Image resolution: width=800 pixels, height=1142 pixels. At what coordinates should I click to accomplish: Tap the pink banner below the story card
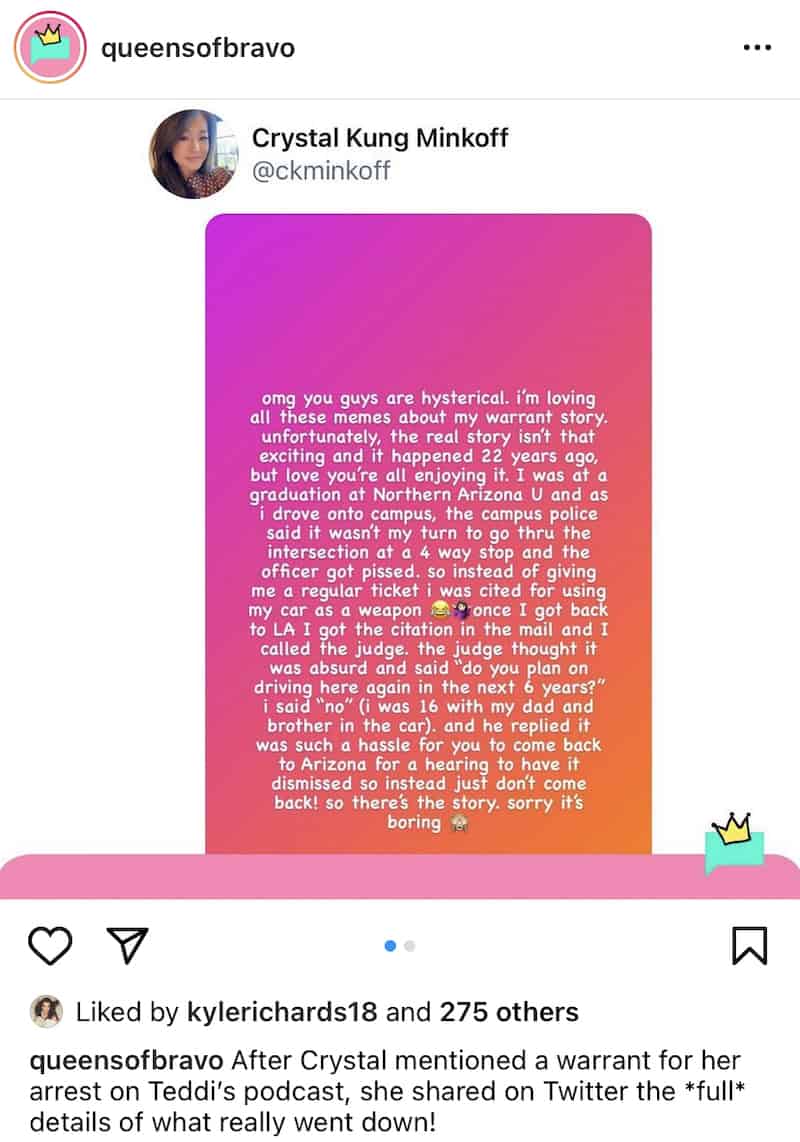point(400,877)
